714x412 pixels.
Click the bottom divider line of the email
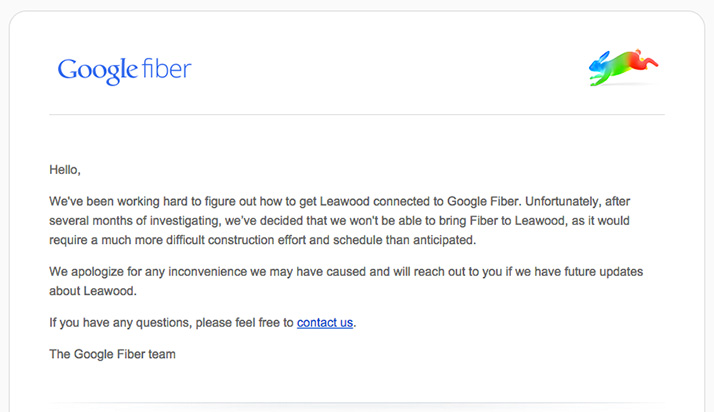coord(356,403)
